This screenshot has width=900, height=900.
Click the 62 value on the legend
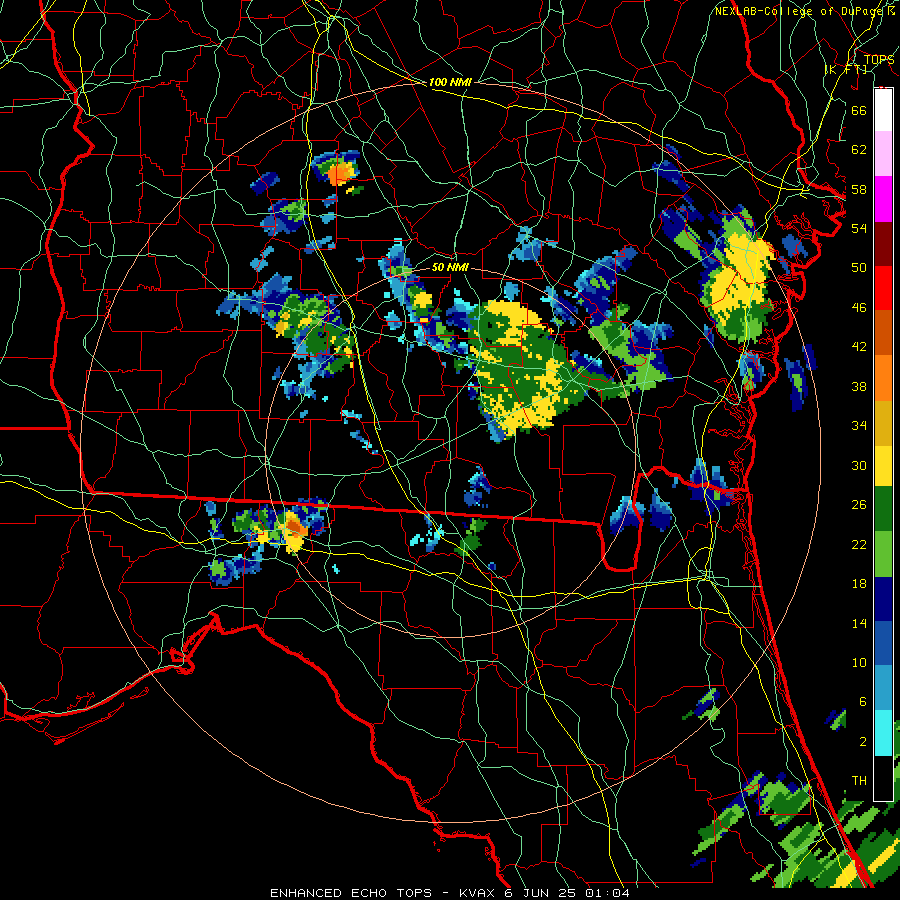(x=859, y=150)
